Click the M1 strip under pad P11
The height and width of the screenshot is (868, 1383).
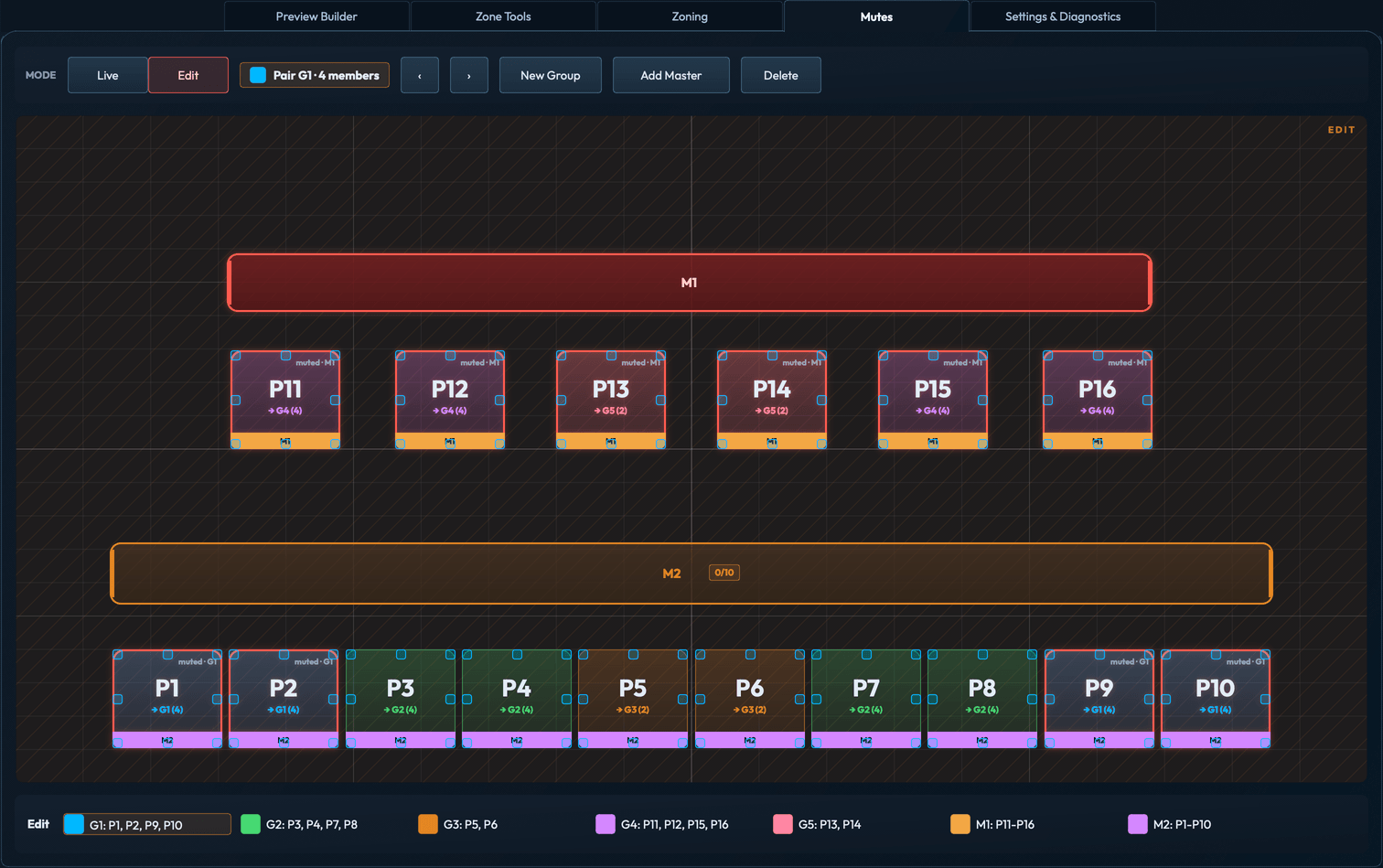point(285,442)
